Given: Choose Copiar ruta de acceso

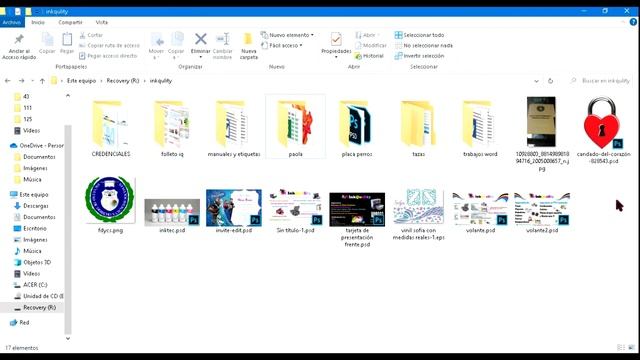Looking at the screenshot, I should point(109,45).
